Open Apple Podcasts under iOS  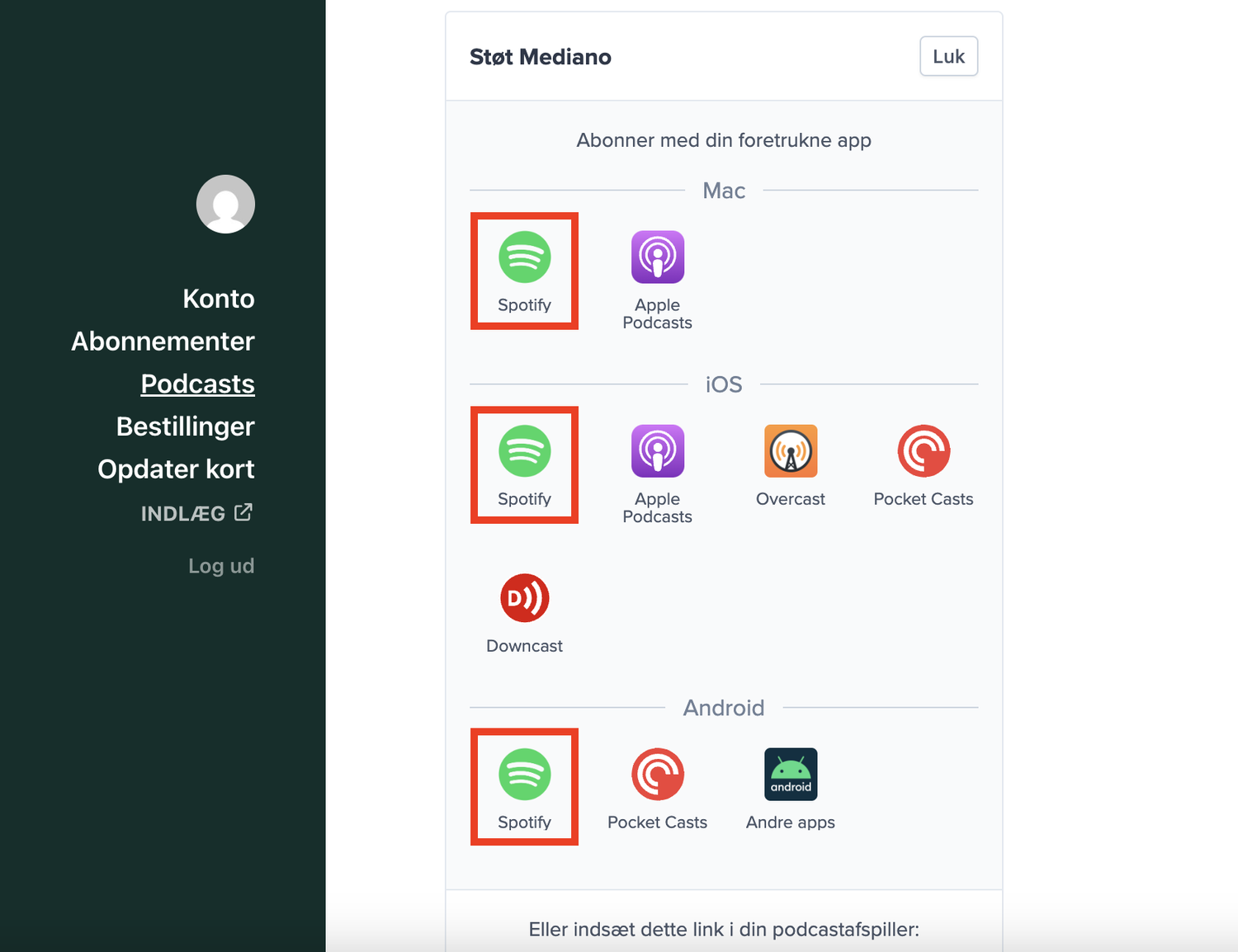(x=657, y=474)
